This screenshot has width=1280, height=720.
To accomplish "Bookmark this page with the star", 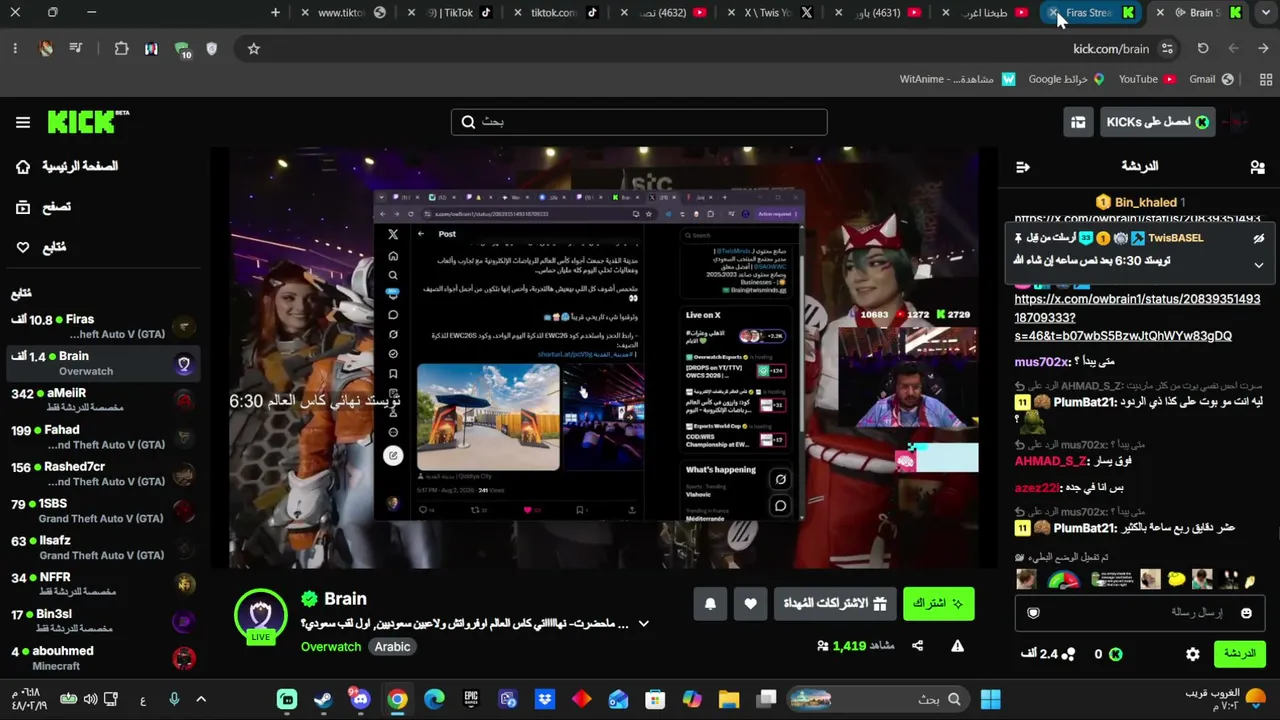I will pyautogui.click(x=254, y=48).
